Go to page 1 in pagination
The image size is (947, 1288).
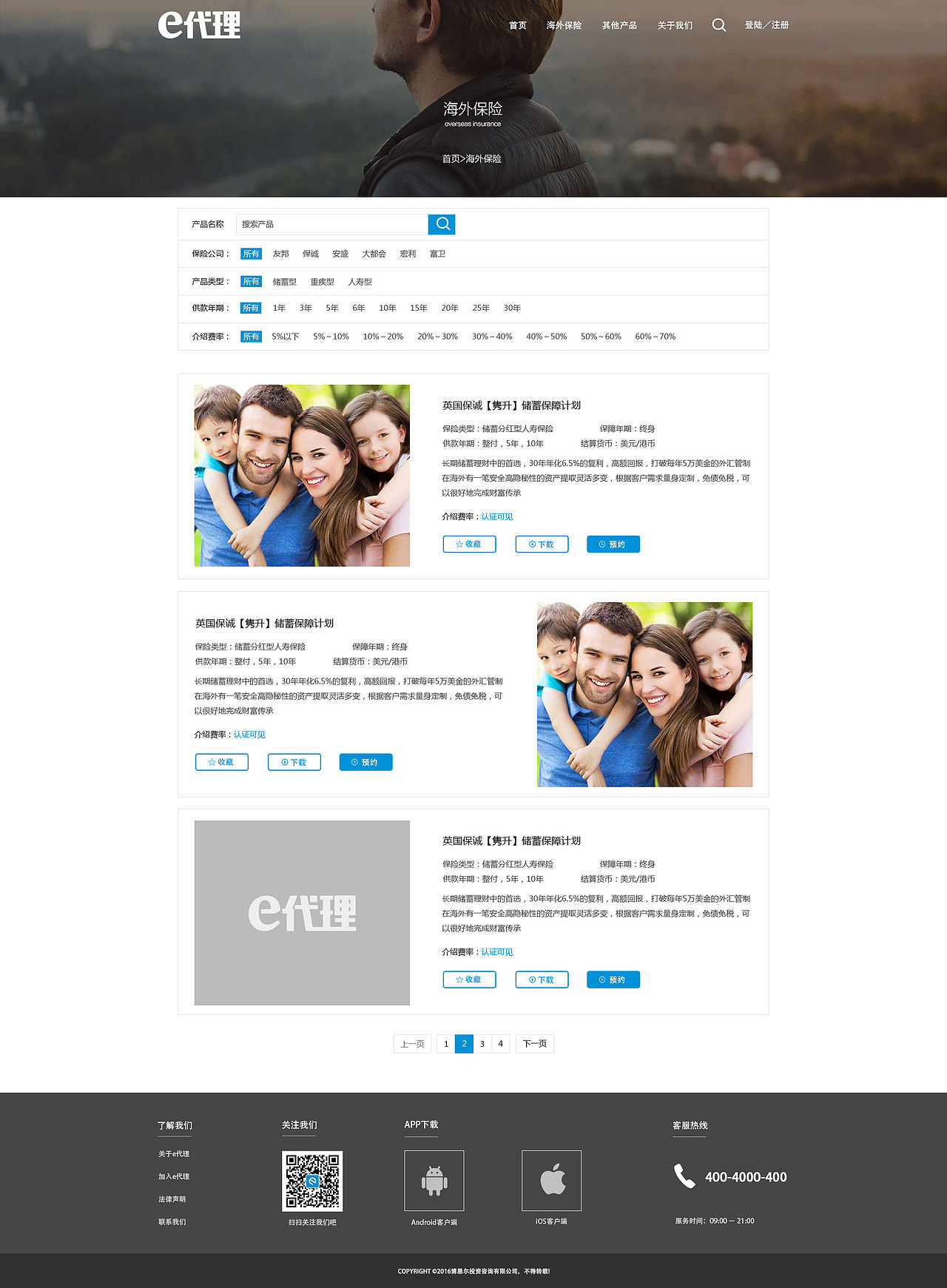[445, 1044]
